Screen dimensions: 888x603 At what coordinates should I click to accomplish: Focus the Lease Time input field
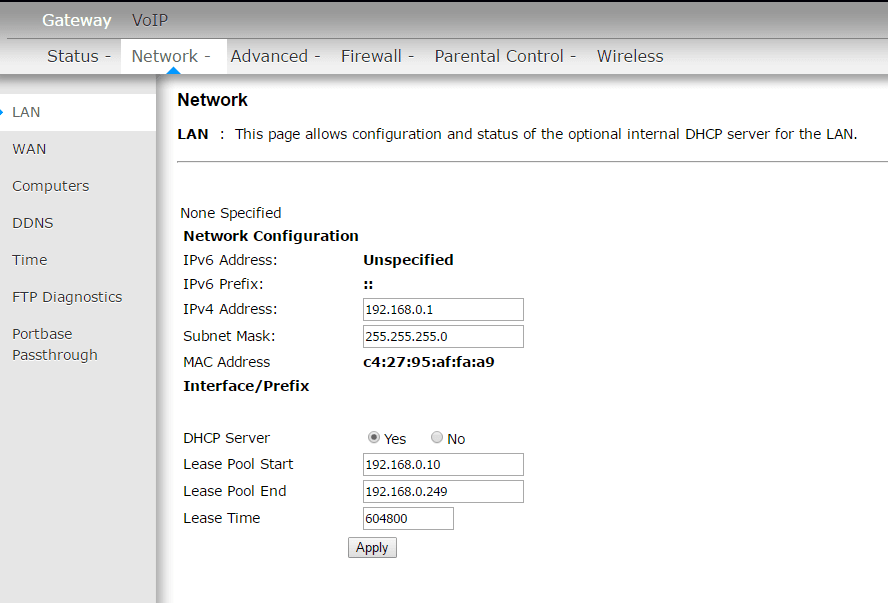(x=408, y=518)
